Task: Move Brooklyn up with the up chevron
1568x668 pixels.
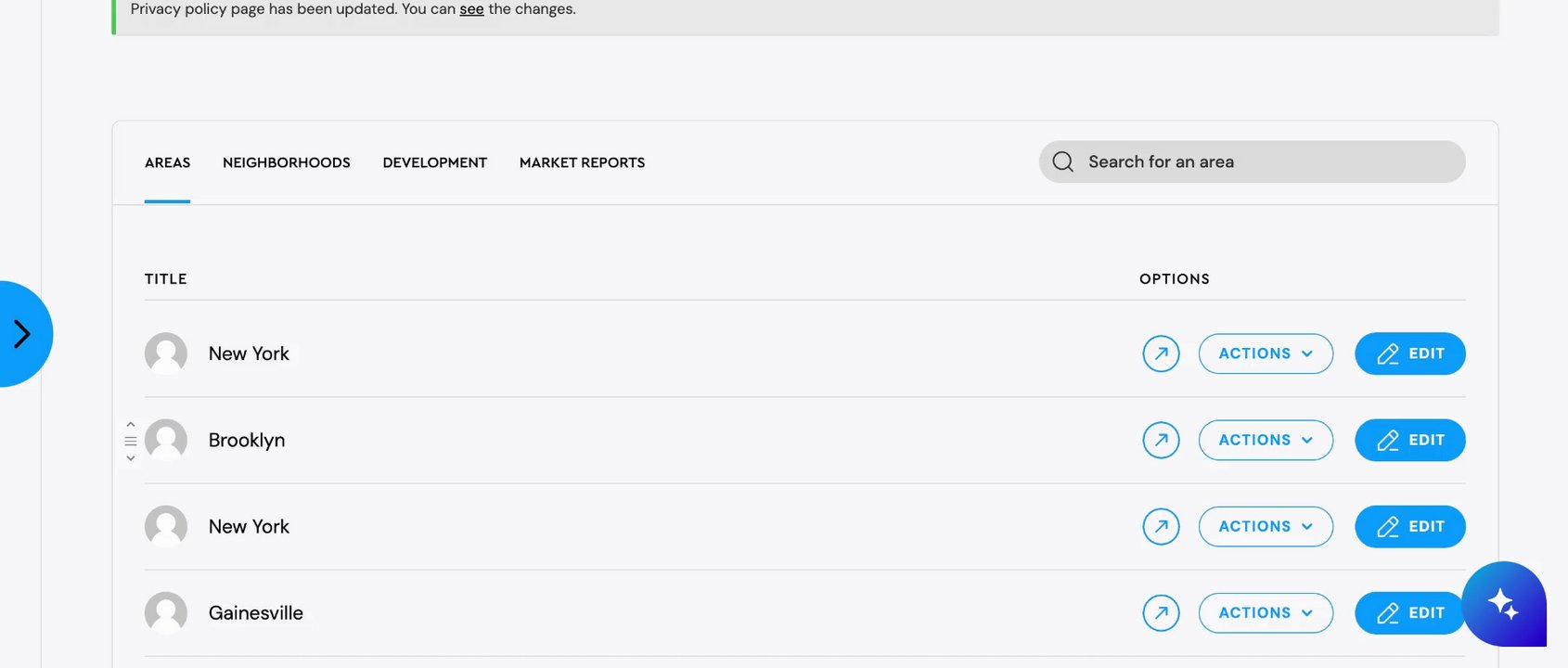Action: point(131,425)
